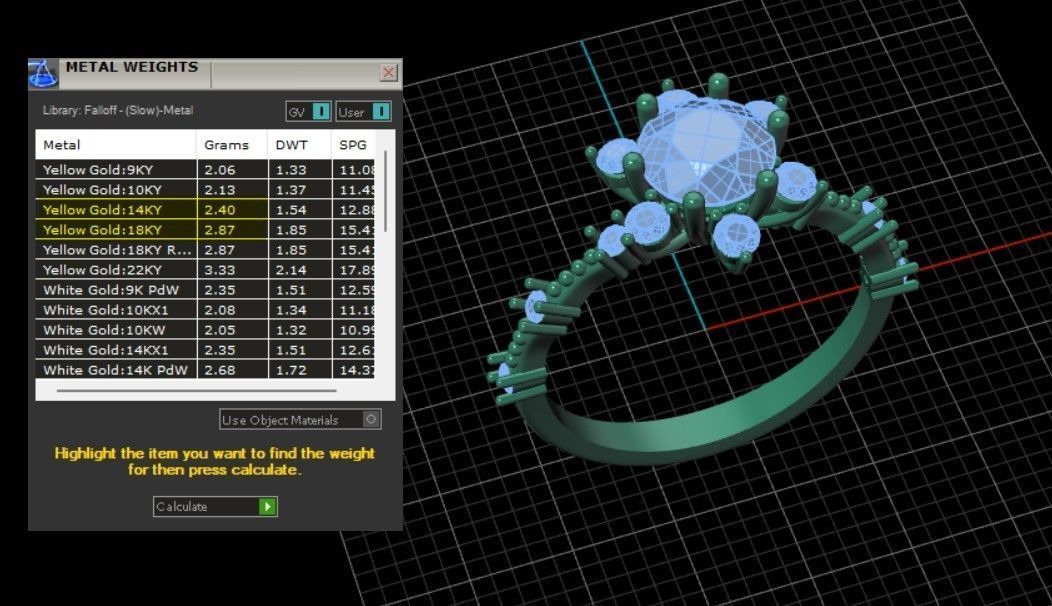The width and height of the screenshot is (1052, 606).
Task: Click the 1.72 DWT value for 14K PdW
Action: point(291,370)
